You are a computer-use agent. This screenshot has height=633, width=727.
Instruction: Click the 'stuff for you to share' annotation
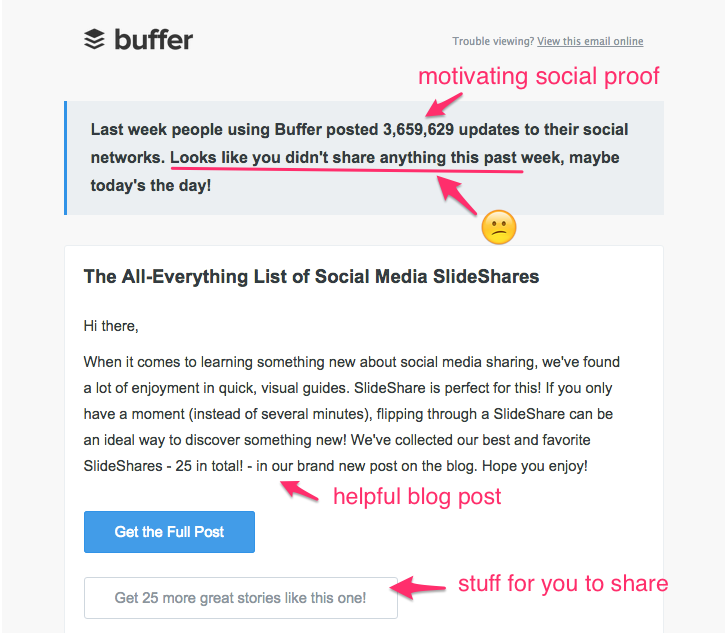[x=562, y=584]
